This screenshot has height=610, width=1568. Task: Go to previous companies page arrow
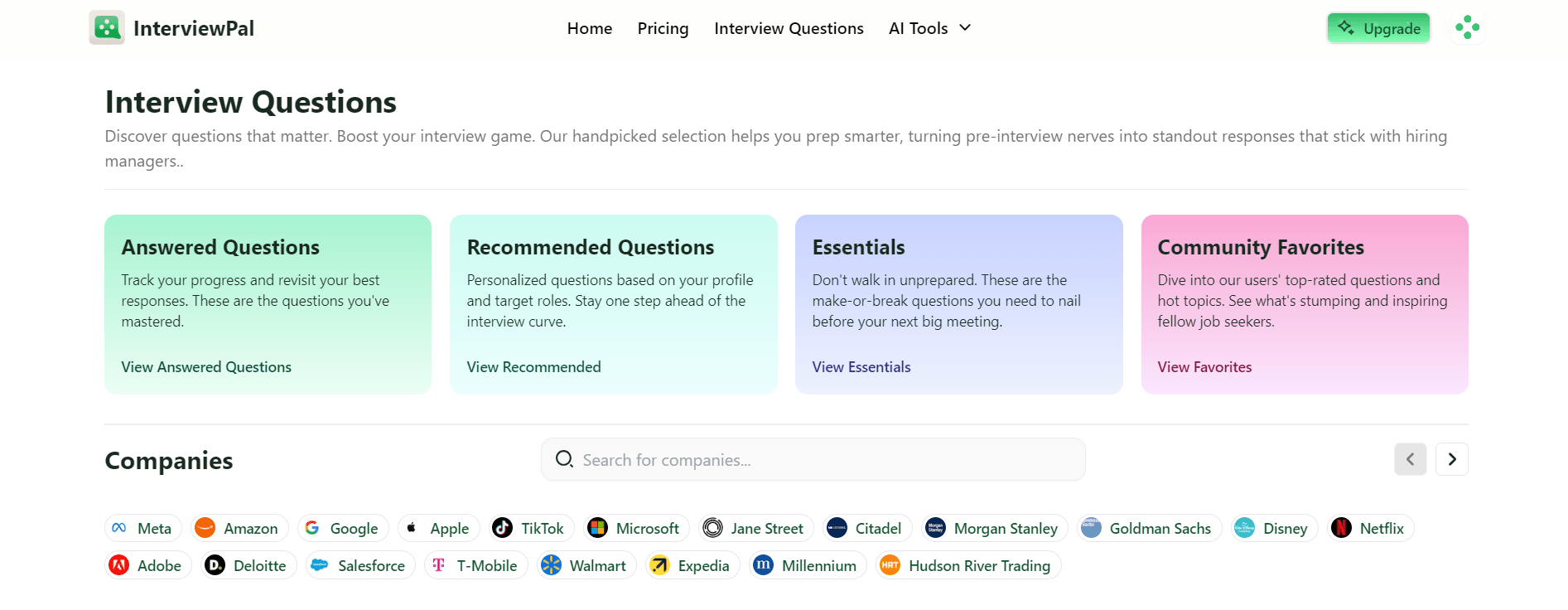click(1410, 459)
